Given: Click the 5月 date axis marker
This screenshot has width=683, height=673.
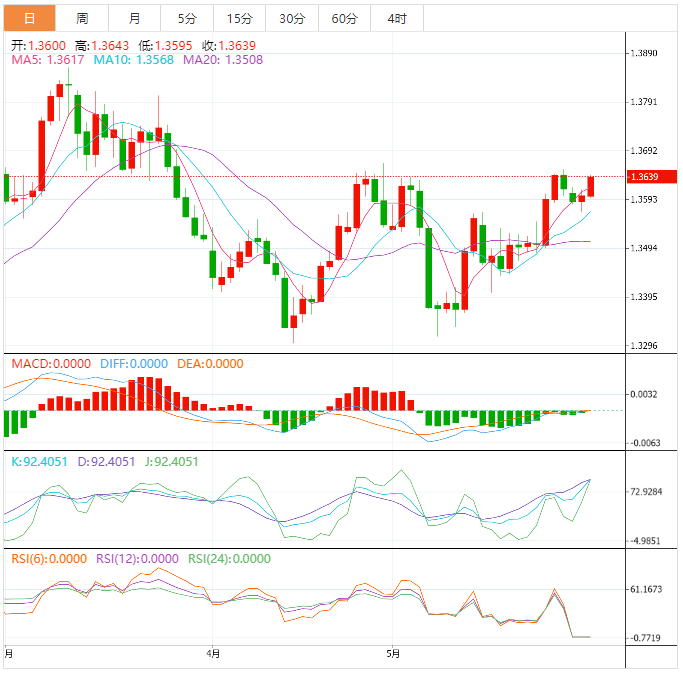Looking at the screenshot, I should [394, 653].
